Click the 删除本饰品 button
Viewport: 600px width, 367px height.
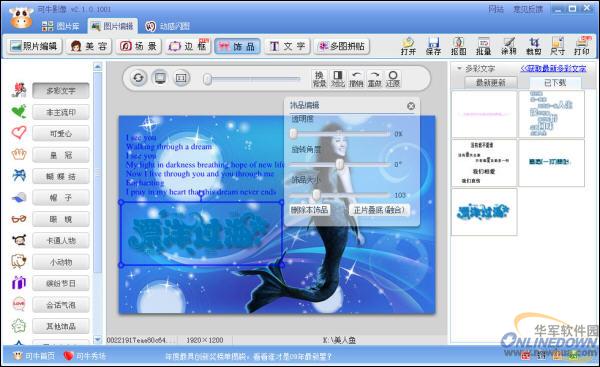pos(309,210)
